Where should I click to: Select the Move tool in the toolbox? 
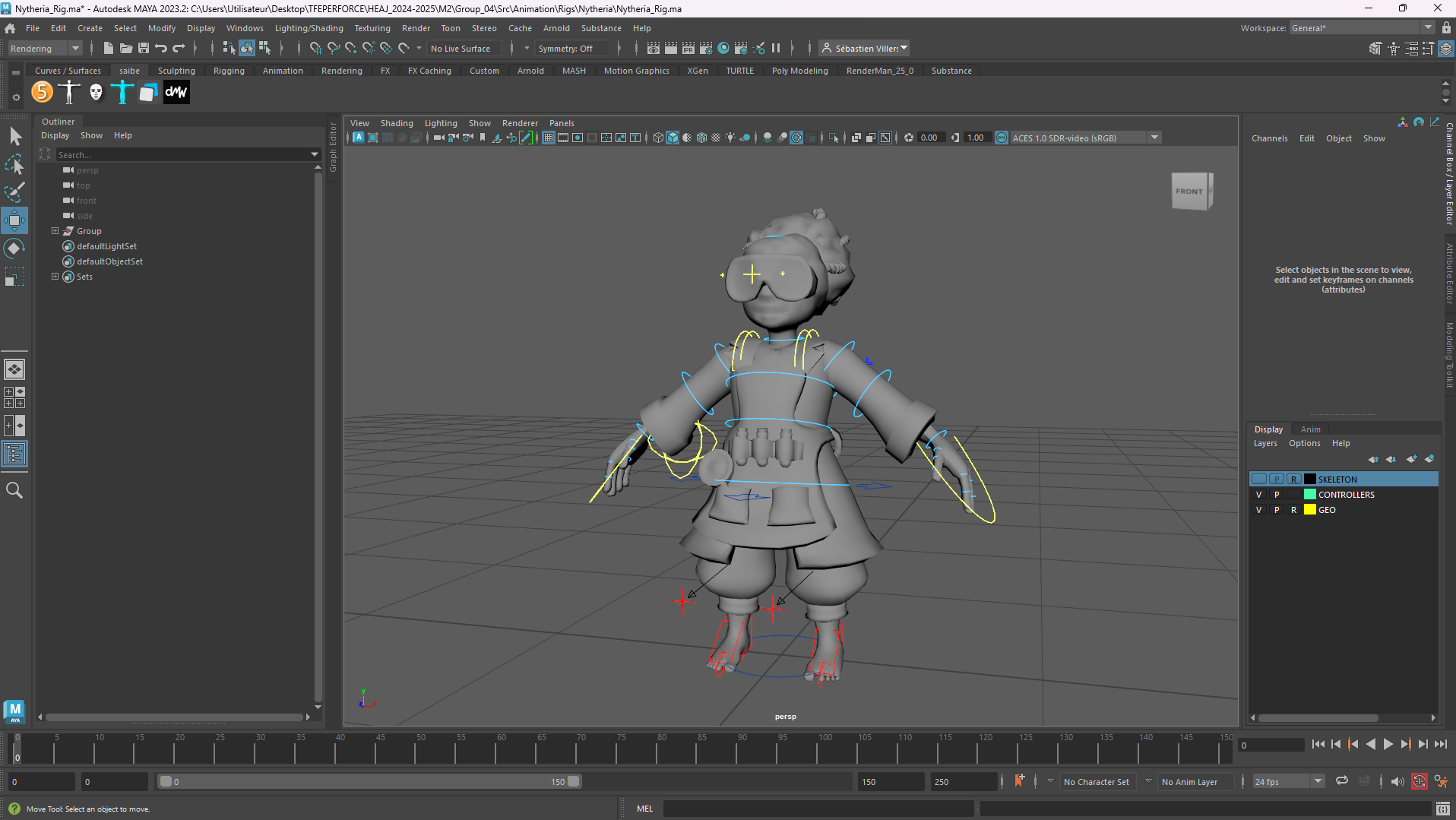[x=14, y=221]
